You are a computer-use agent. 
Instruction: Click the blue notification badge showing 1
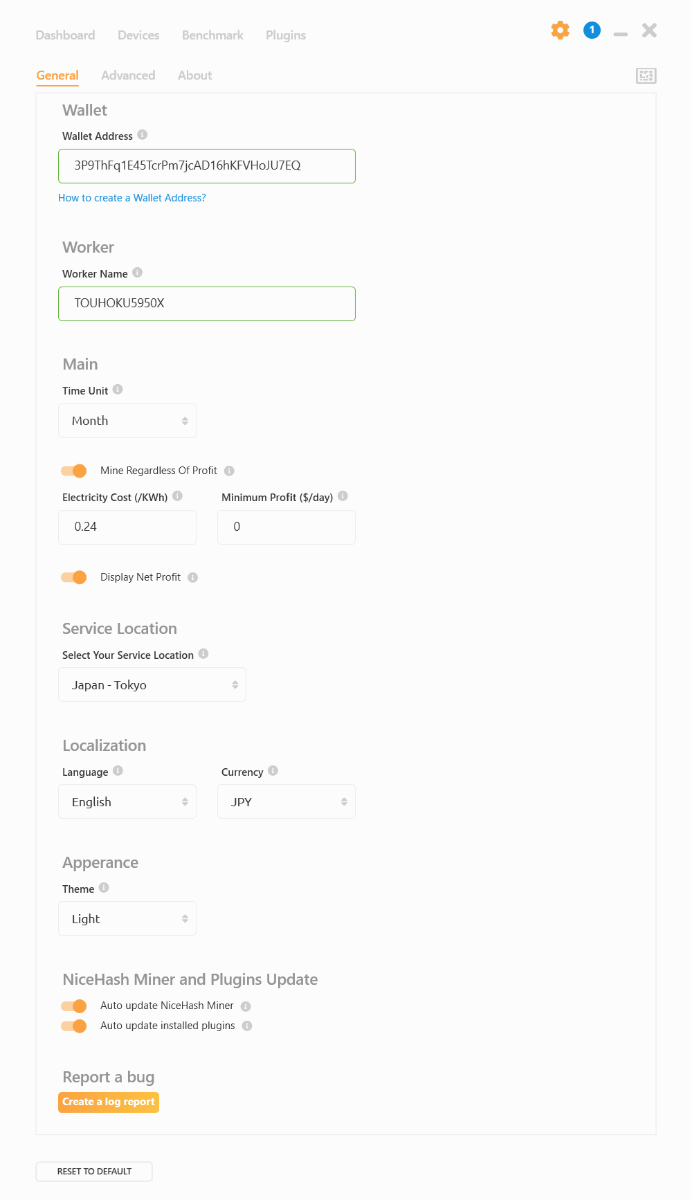click(592, 30)
